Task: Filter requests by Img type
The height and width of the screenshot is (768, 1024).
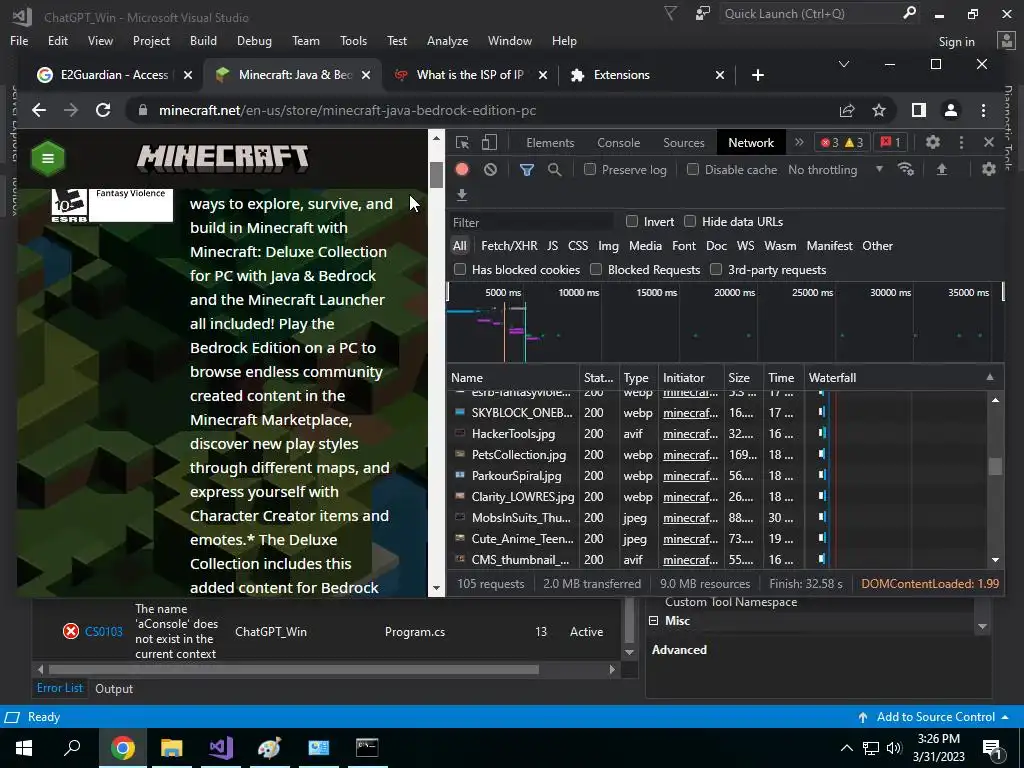Action: pos(608,246)
